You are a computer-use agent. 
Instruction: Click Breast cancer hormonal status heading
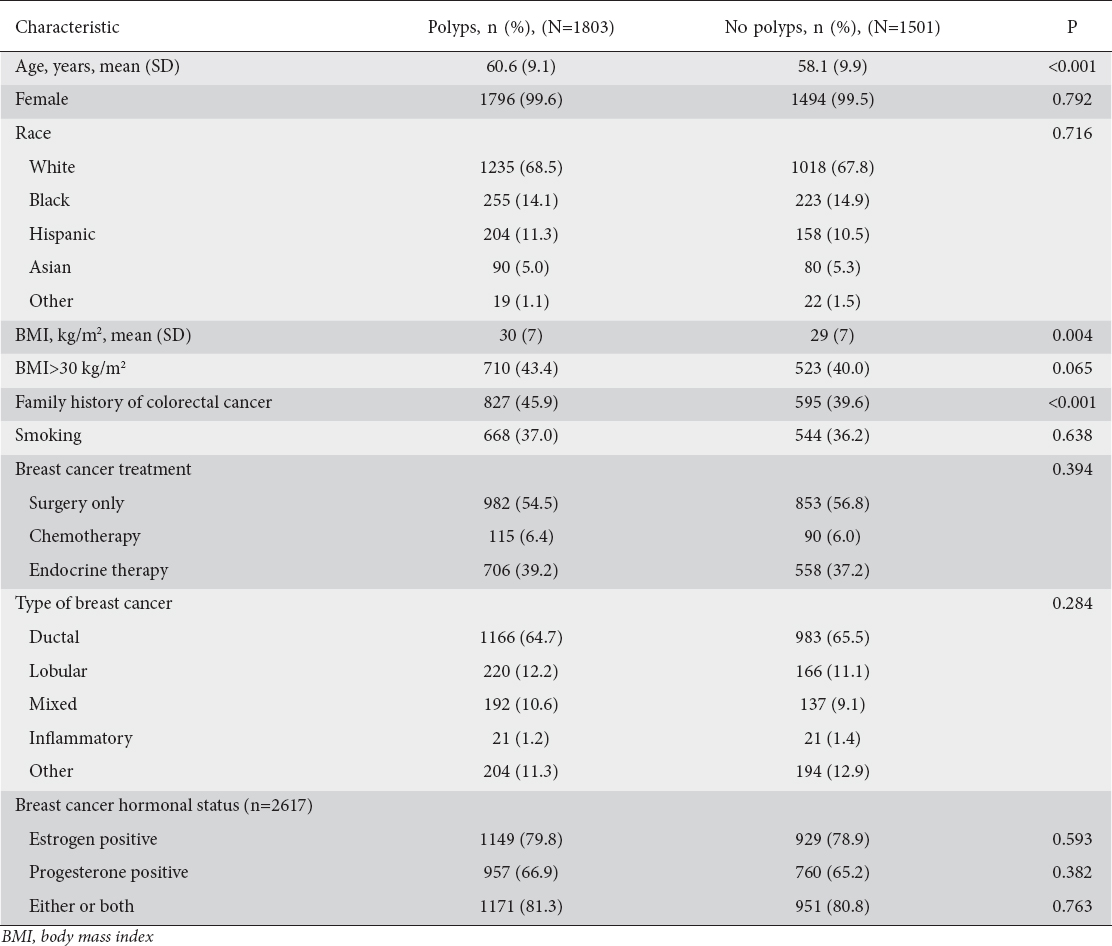164,805
